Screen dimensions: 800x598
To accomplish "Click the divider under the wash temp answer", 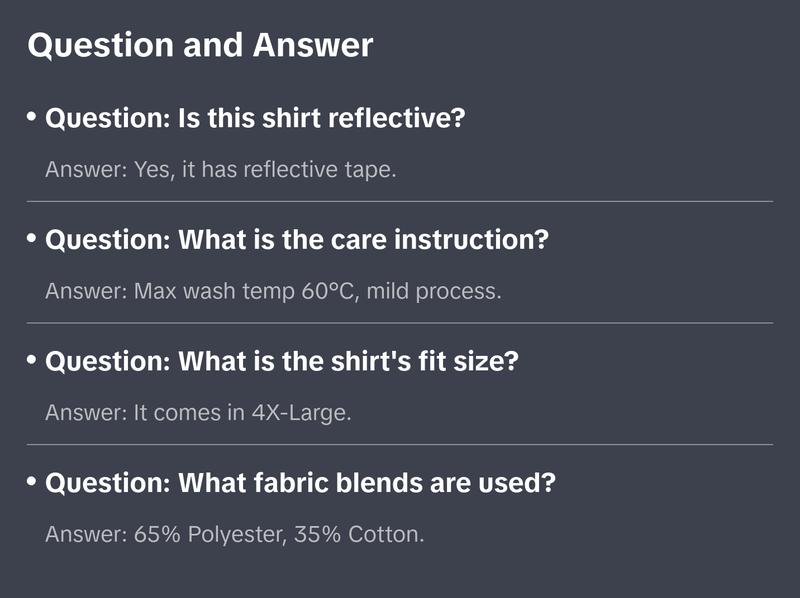I will coord(400,323).
